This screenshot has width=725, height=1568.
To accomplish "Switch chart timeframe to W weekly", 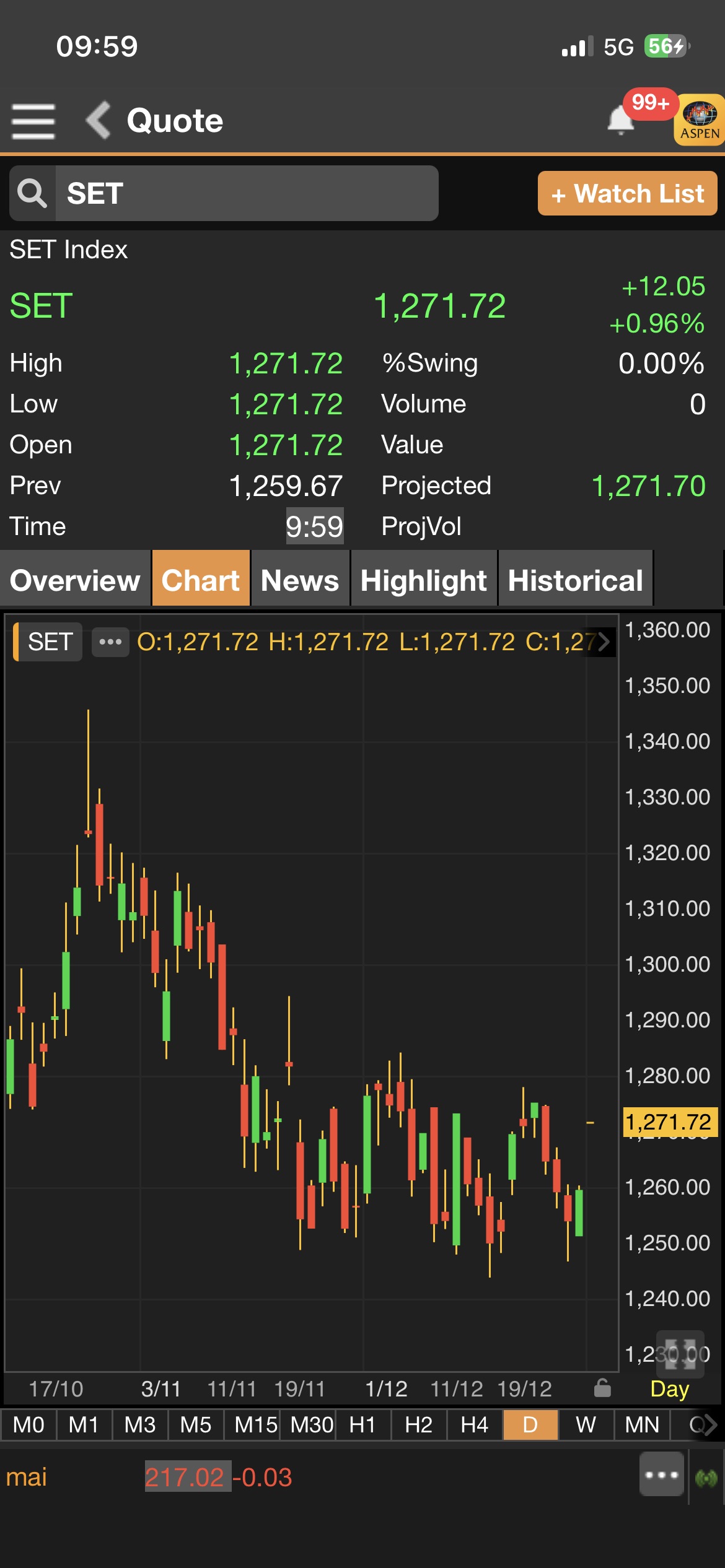I will 586,1425.
